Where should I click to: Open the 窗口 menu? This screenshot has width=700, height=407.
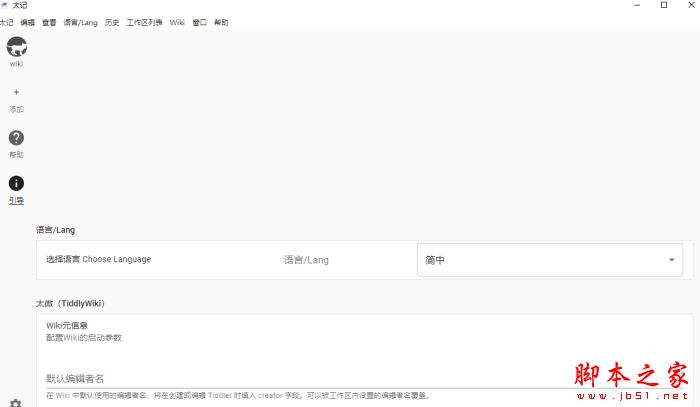click(x=199, y=22)
